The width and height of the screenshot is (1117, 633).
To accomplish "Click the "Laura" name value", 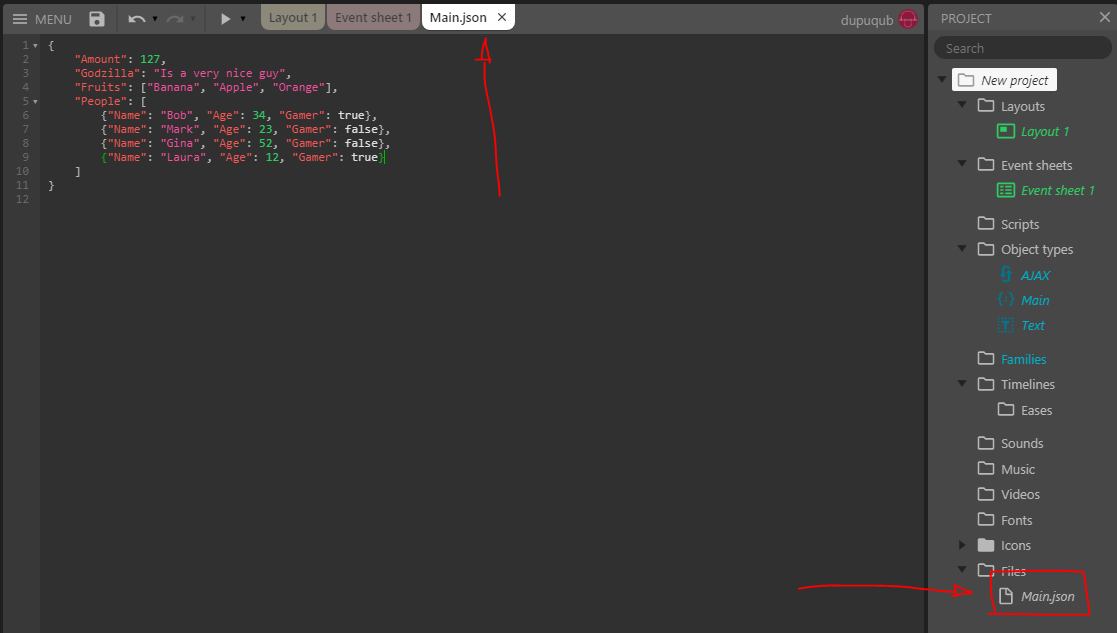I will 183,157.
